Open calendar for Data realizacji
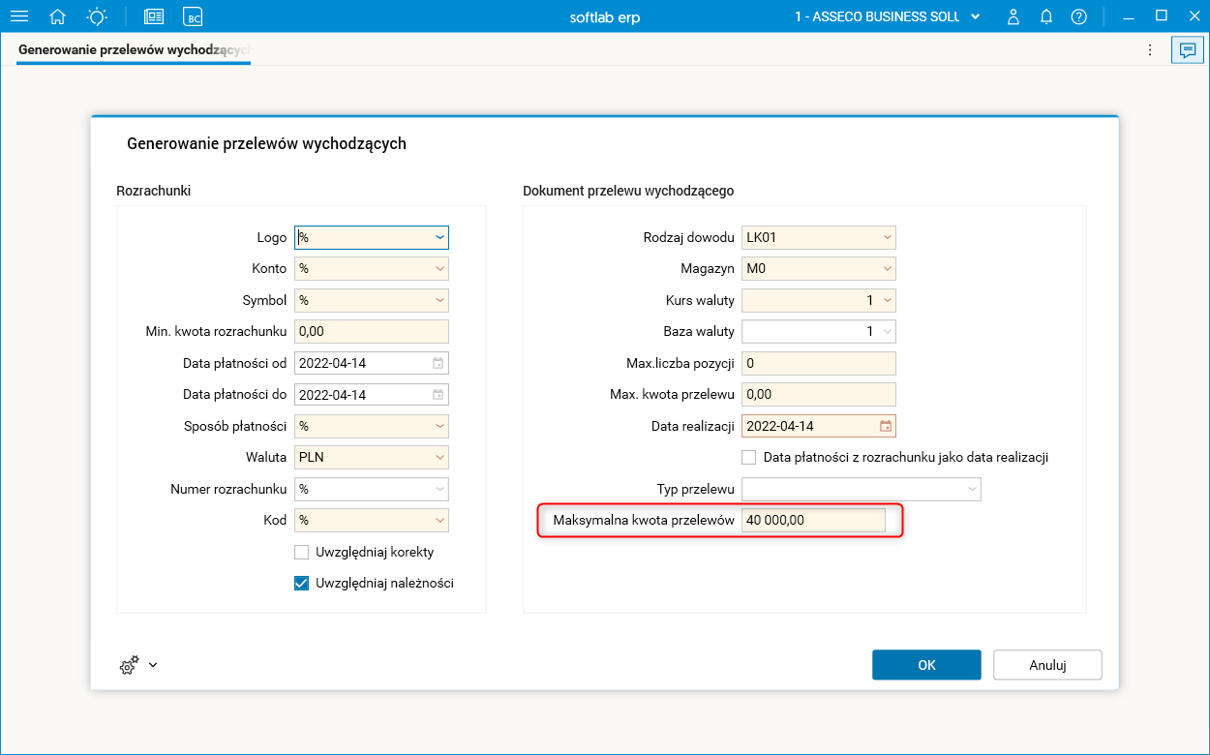The height and width of the screenshot is (755, 1210). (x=885, y=426)
